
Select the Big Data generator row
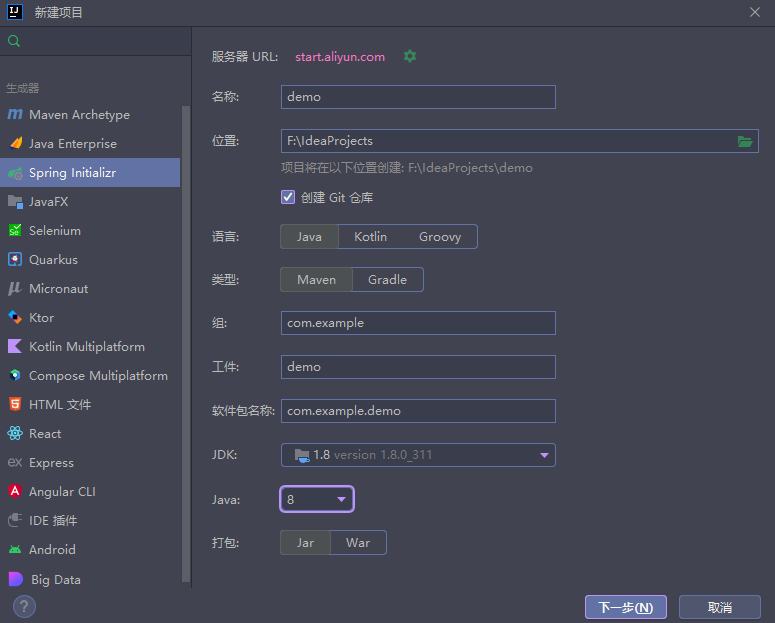click(90, 579)
